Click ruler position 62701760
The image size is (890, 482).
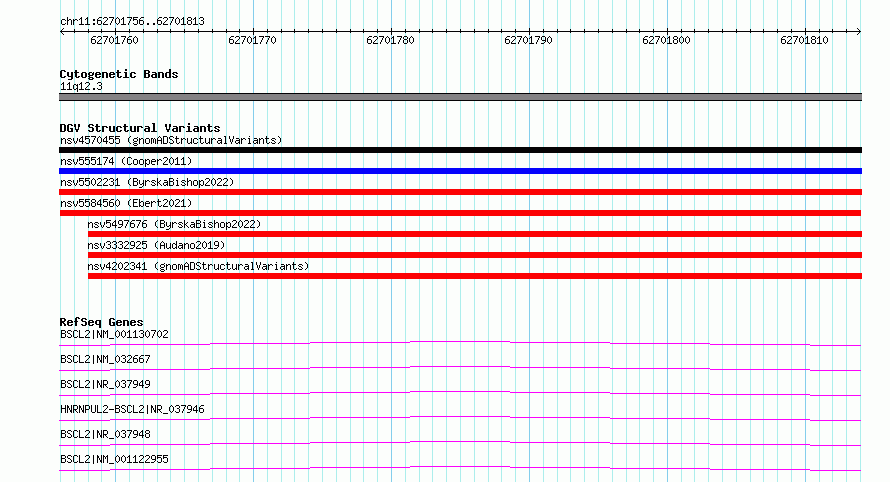point(114,40)
